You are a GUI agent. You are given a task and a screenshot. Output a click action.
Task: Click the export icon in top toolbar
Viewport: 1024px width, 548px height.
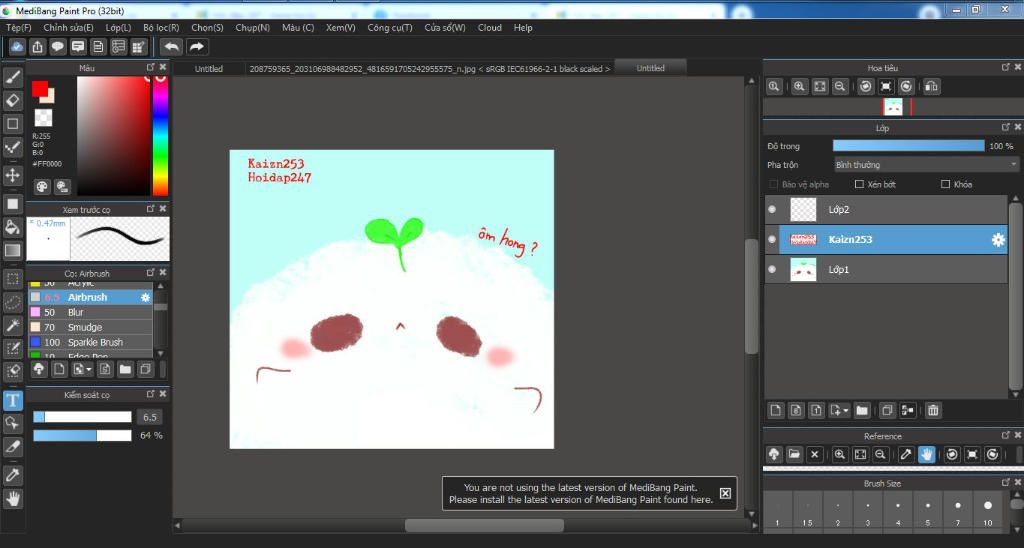point(37,46)
